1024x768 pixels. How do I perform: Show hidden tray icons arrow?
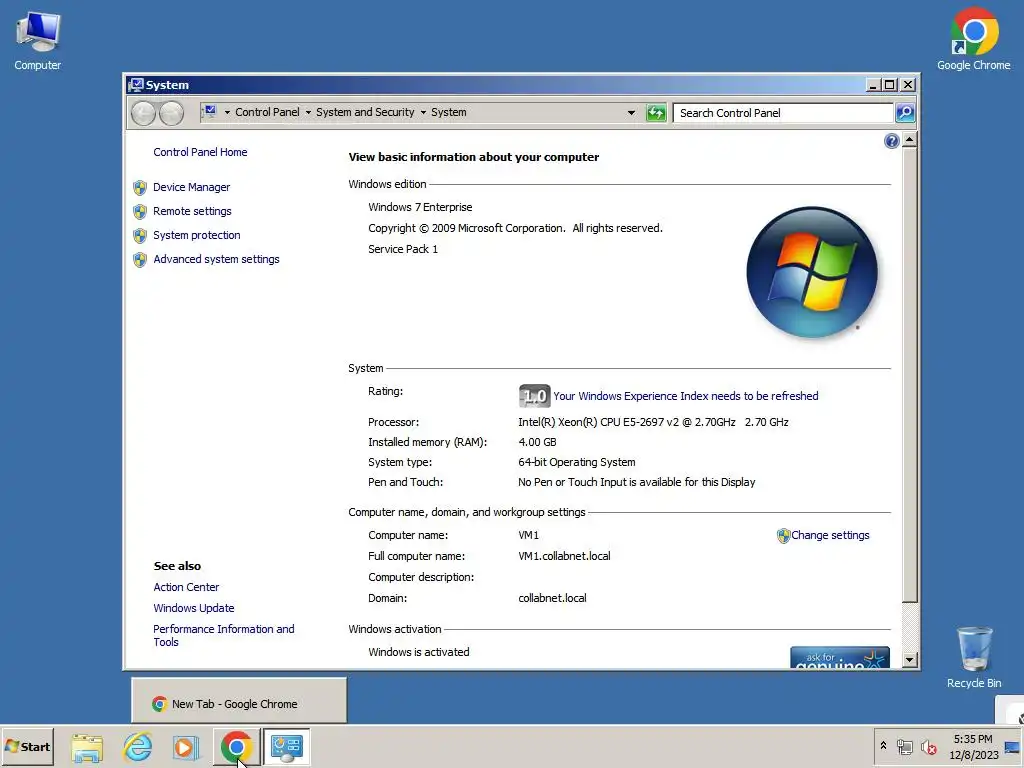pos(883,746)
